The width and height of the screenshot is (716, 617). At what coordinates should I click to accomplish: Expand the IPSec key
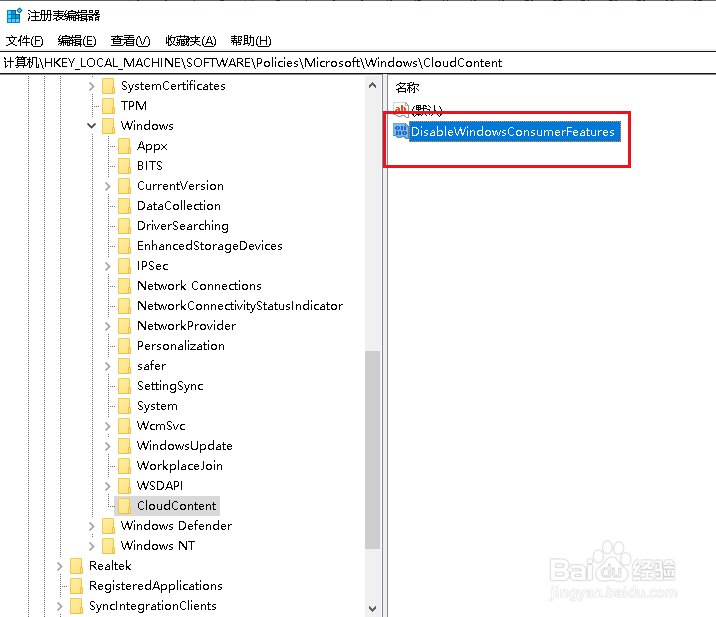click(x=107, y=266)
